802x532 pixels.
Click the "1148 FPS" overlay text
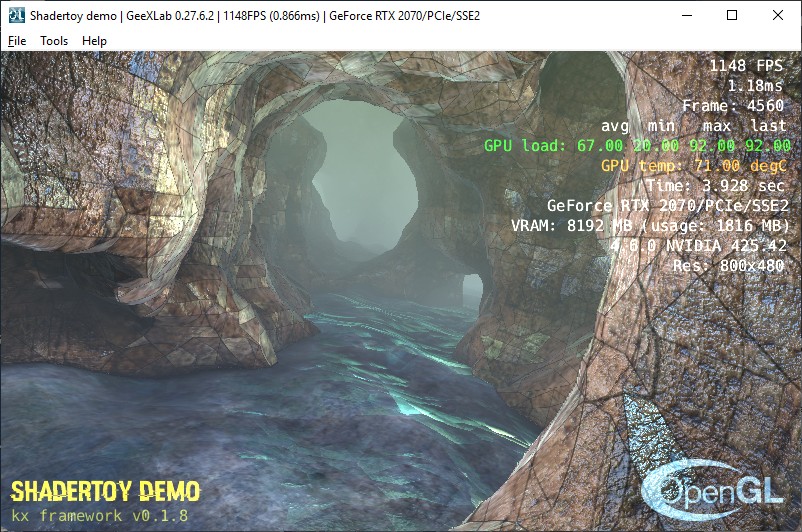(746, 65)
